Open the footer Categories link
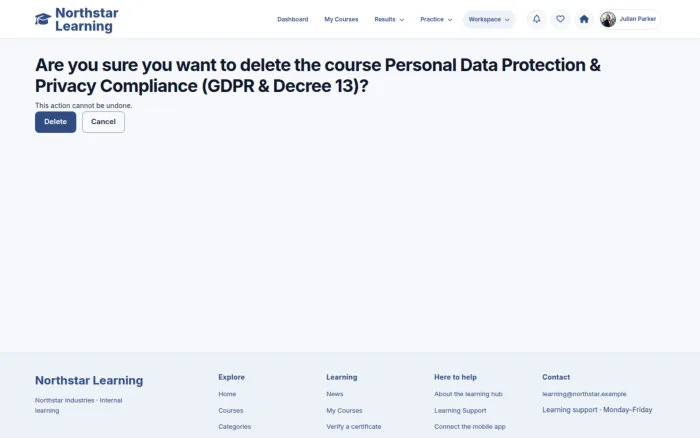The image size is (700, 438). pos(234,426)
